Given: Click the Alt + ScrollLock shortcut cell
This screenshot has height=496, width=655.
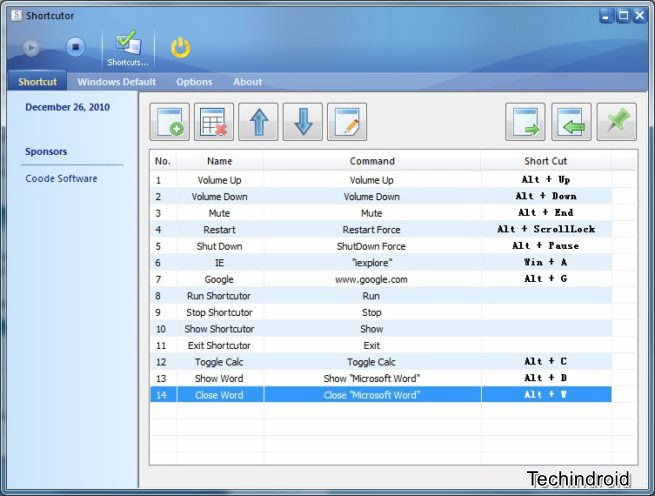Looking at the screenshot, I should coord(546,229).
